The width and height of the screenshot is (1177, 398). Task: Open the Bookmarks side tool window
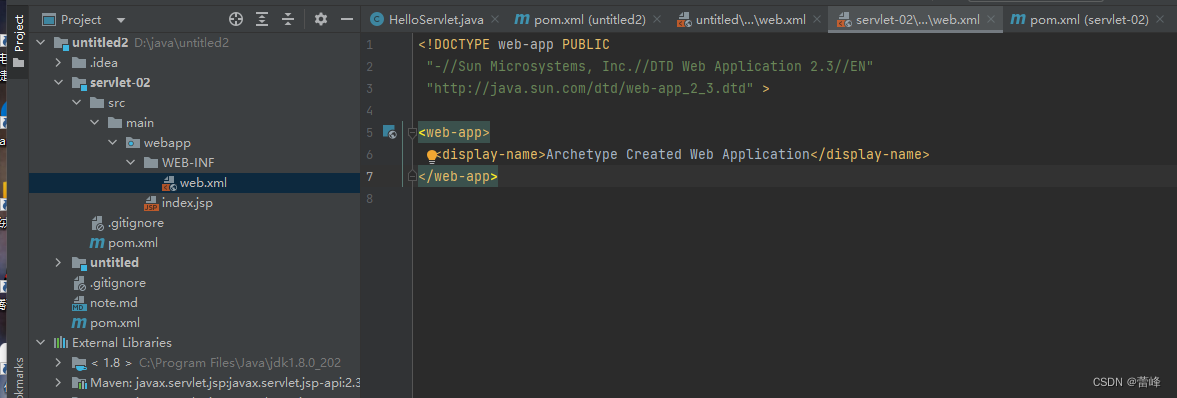(x=19, y=378)
